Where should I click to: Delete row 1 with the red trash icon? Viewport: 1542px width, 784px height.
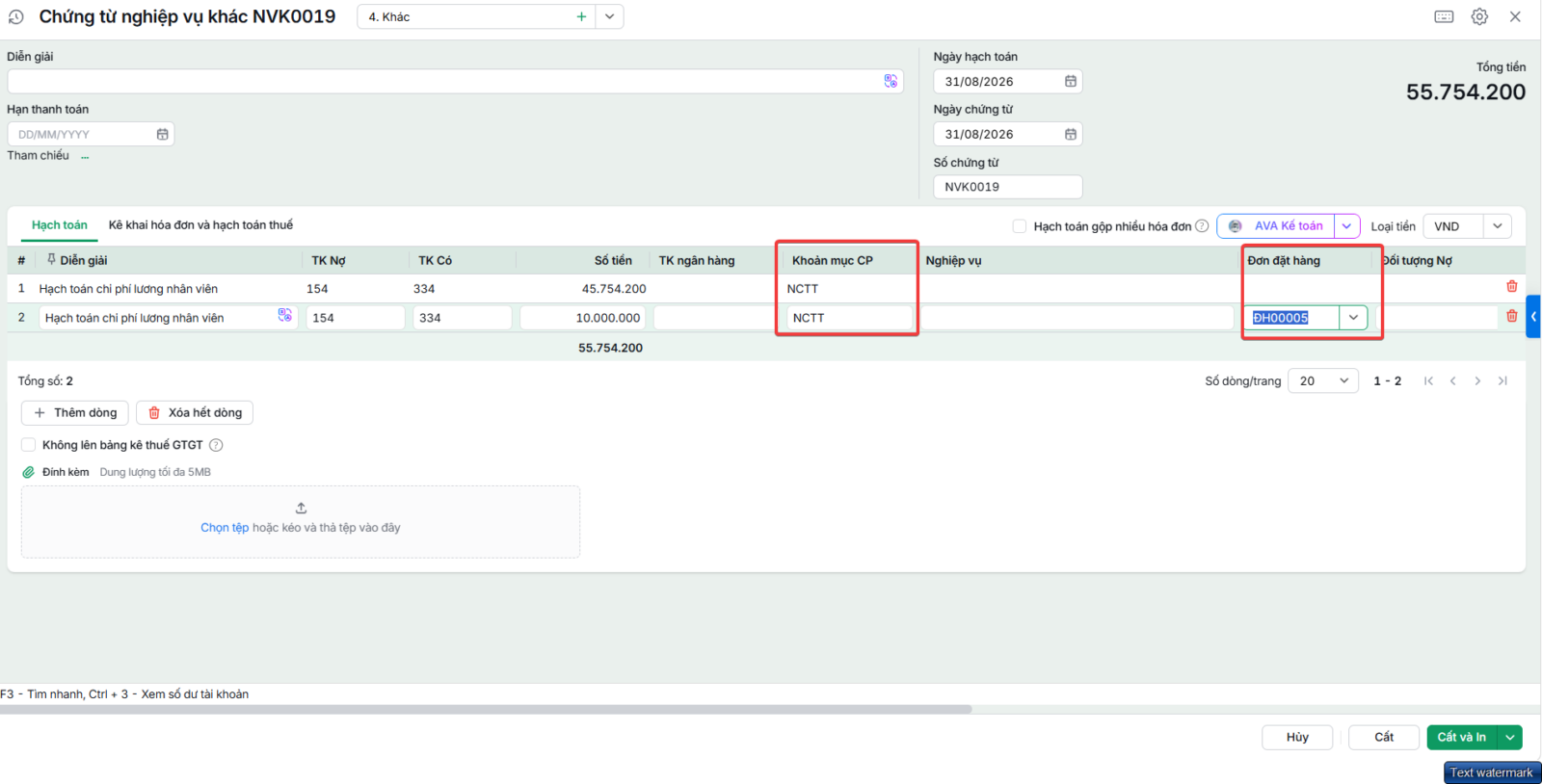1511,287
